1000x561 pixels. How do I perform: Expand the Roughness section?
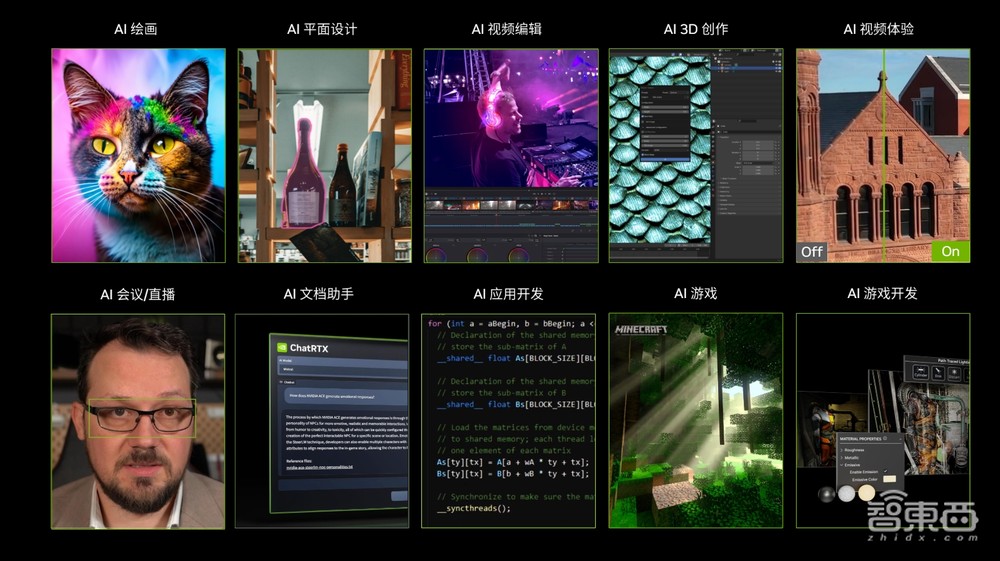pos(853,450)
